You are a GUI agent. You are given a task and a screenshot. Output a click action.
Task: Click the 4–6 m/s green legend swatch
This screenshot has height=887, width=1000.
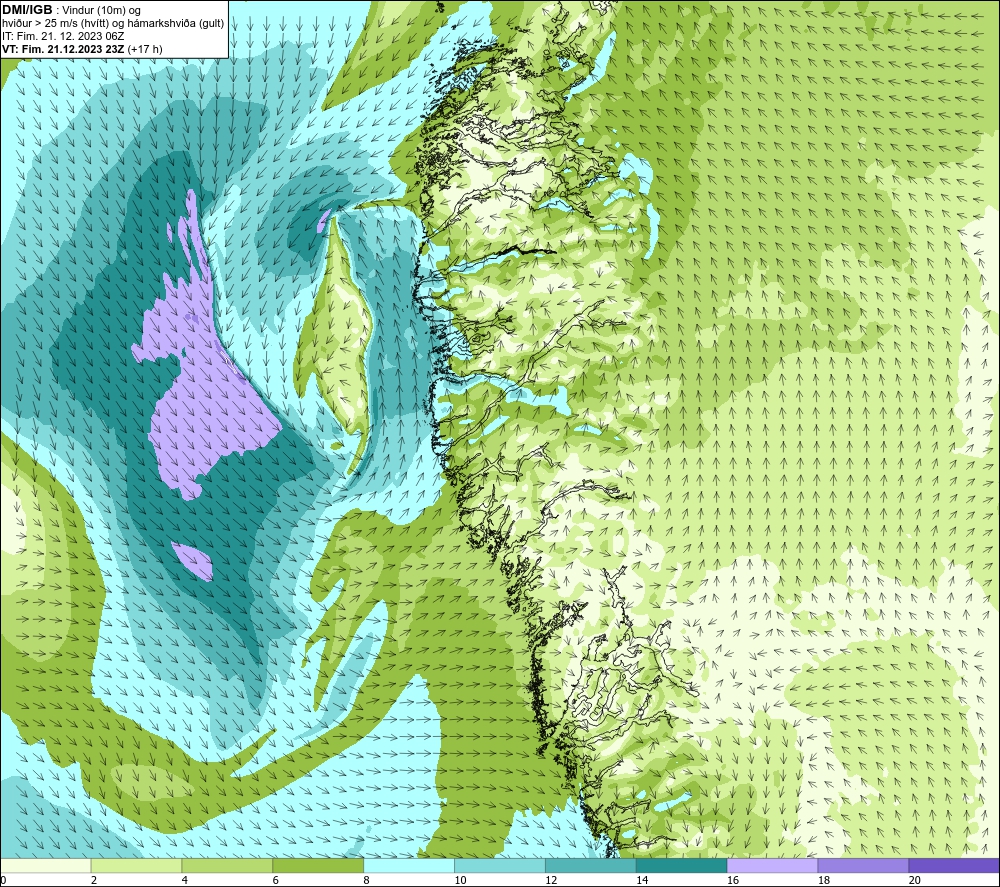[x=227, y=865]
